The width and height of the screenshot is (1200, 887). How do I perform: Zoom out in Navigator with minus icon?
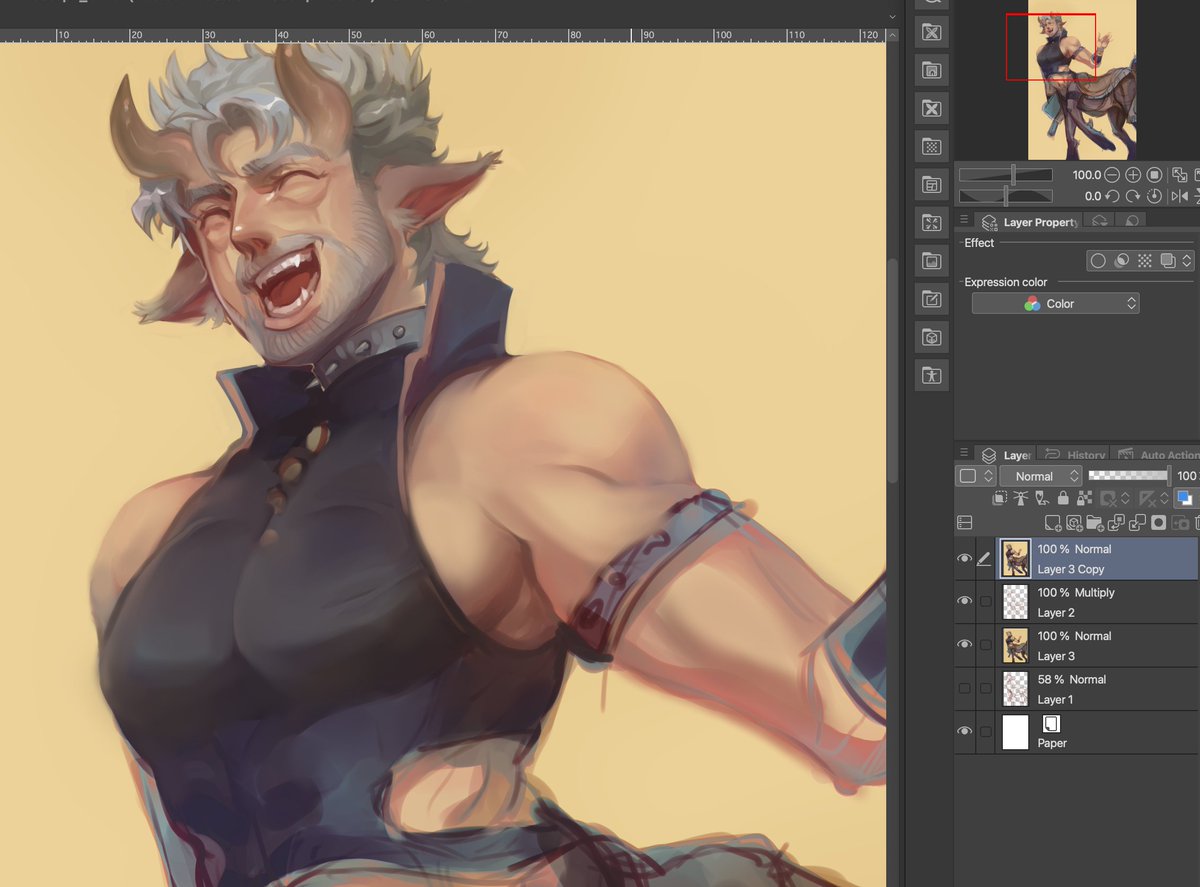tap(1112, 175)
